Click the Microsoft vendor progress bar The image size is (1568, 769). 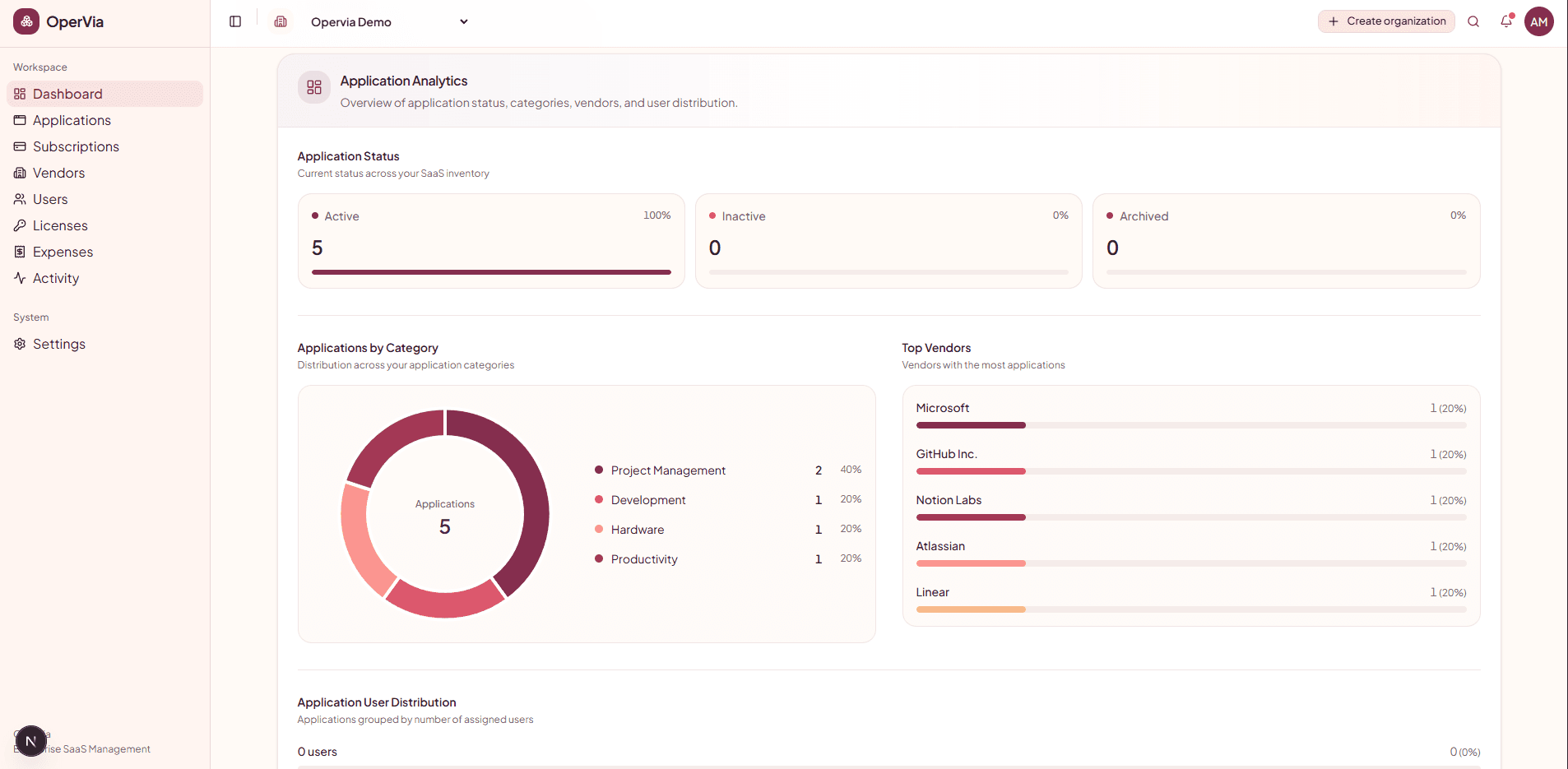[x=1191, y=425]
